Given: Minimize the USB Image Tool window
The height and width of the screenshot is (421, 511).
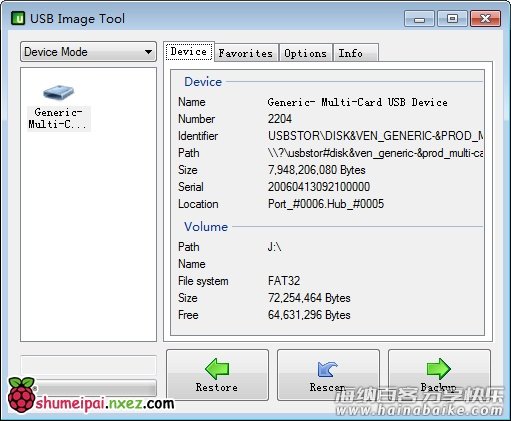Looking at the screenshot, I should [x=419, y=18].
